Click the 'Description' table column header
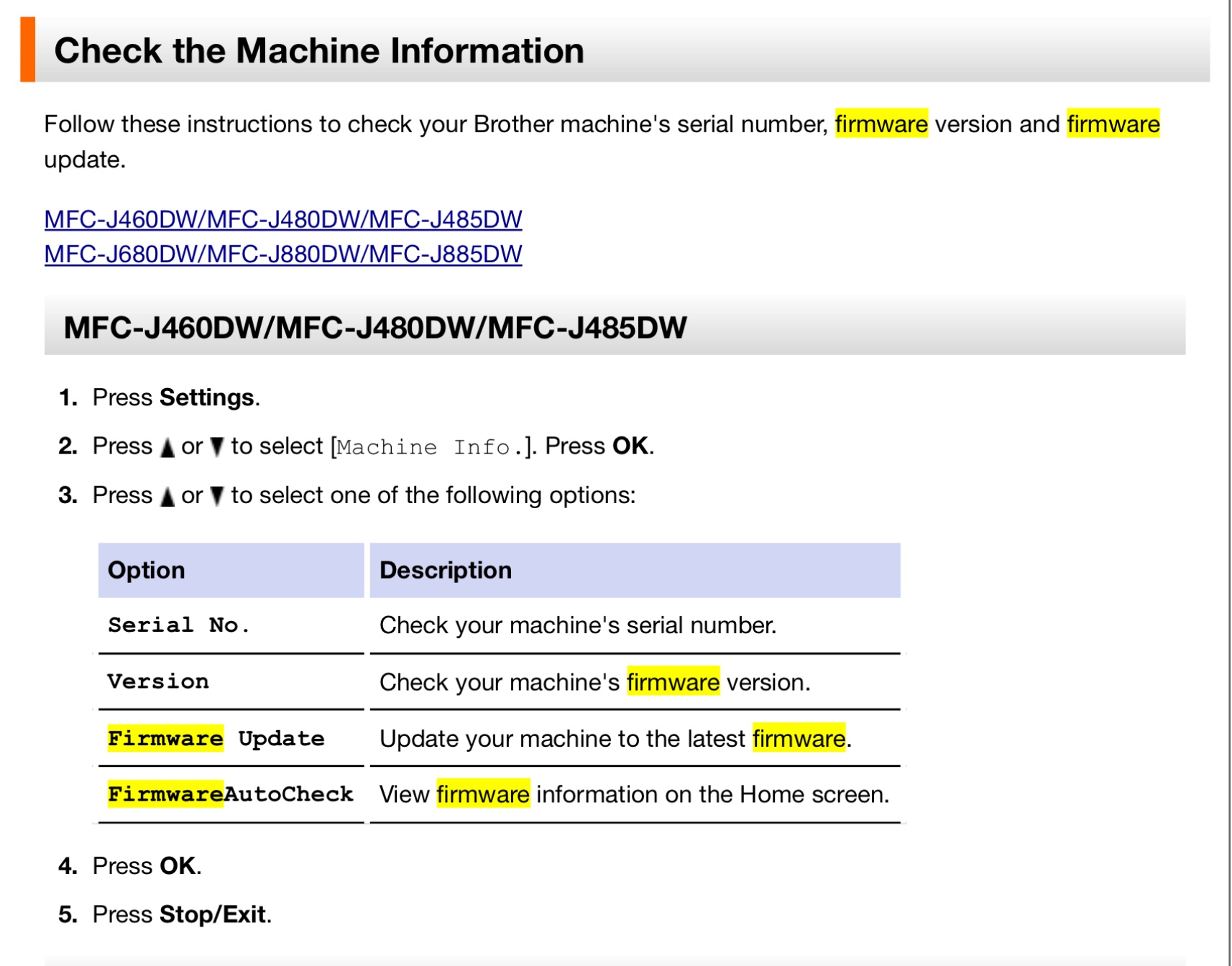This screenshot has width=1232, height=966. tap(635, 570)
